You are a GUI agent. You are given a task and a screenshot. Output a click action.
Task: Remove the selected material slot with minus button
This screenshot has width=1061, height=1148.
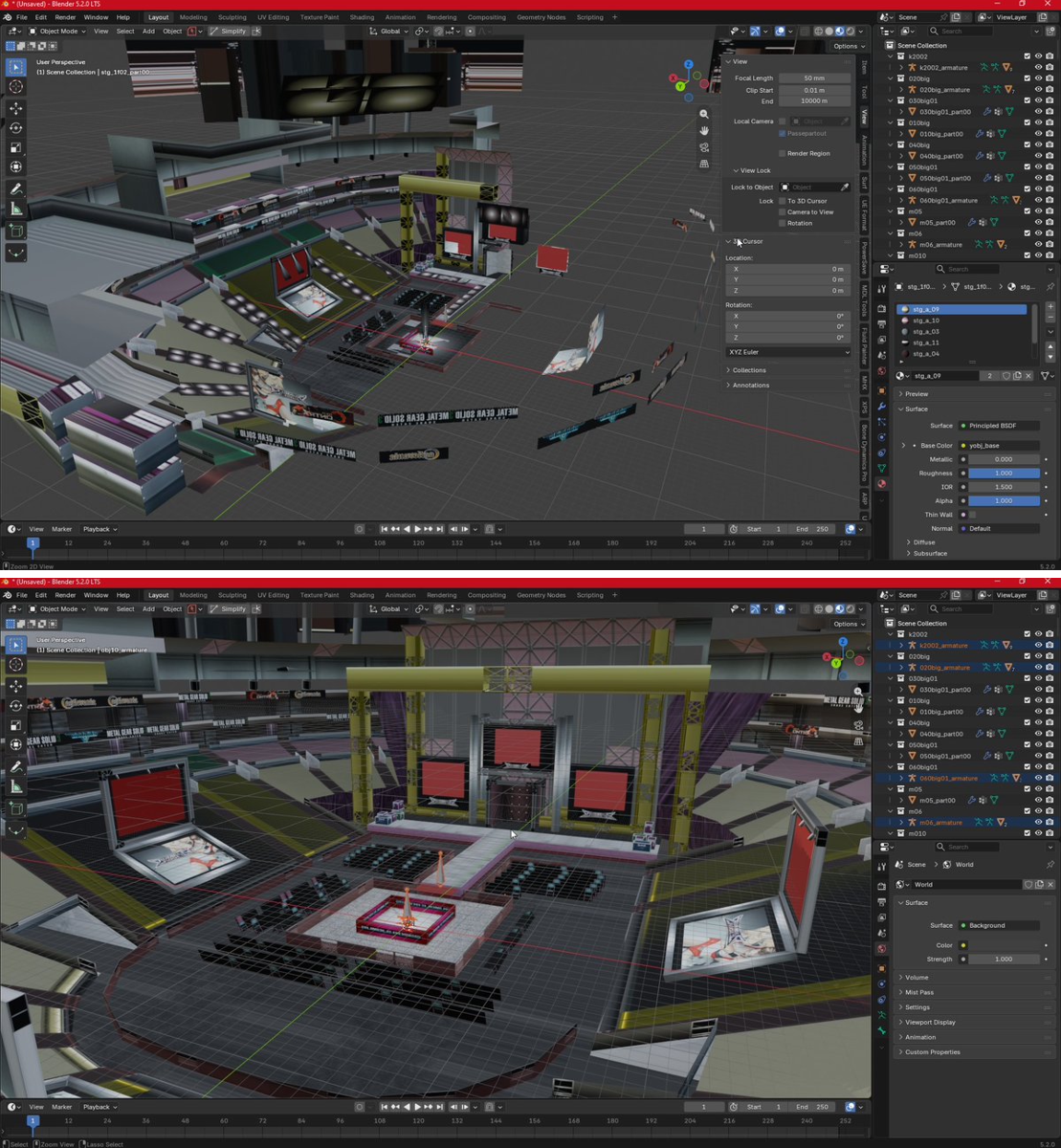[1050, 318]
